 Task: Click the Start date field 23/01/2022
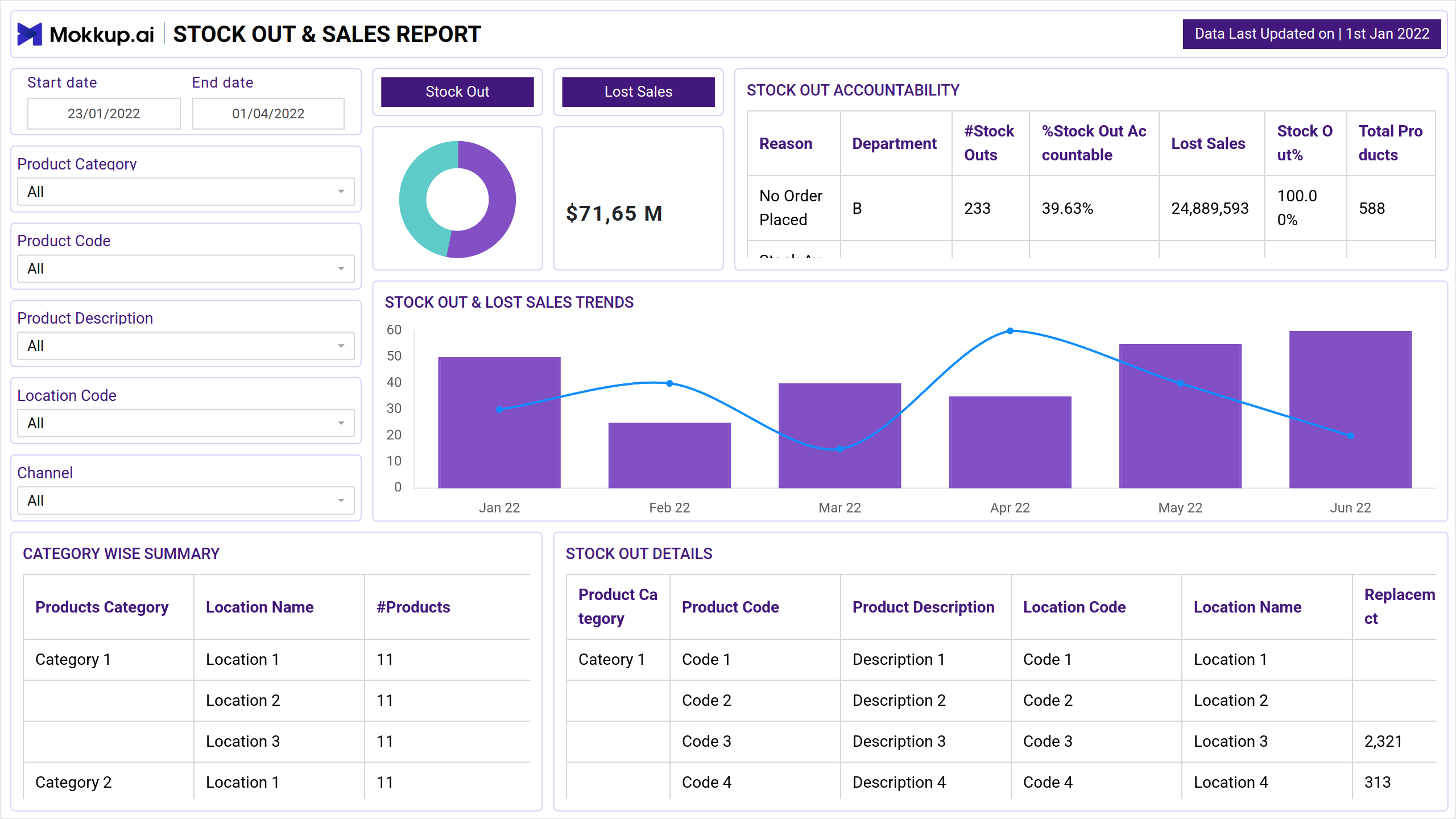pos(104,114)
